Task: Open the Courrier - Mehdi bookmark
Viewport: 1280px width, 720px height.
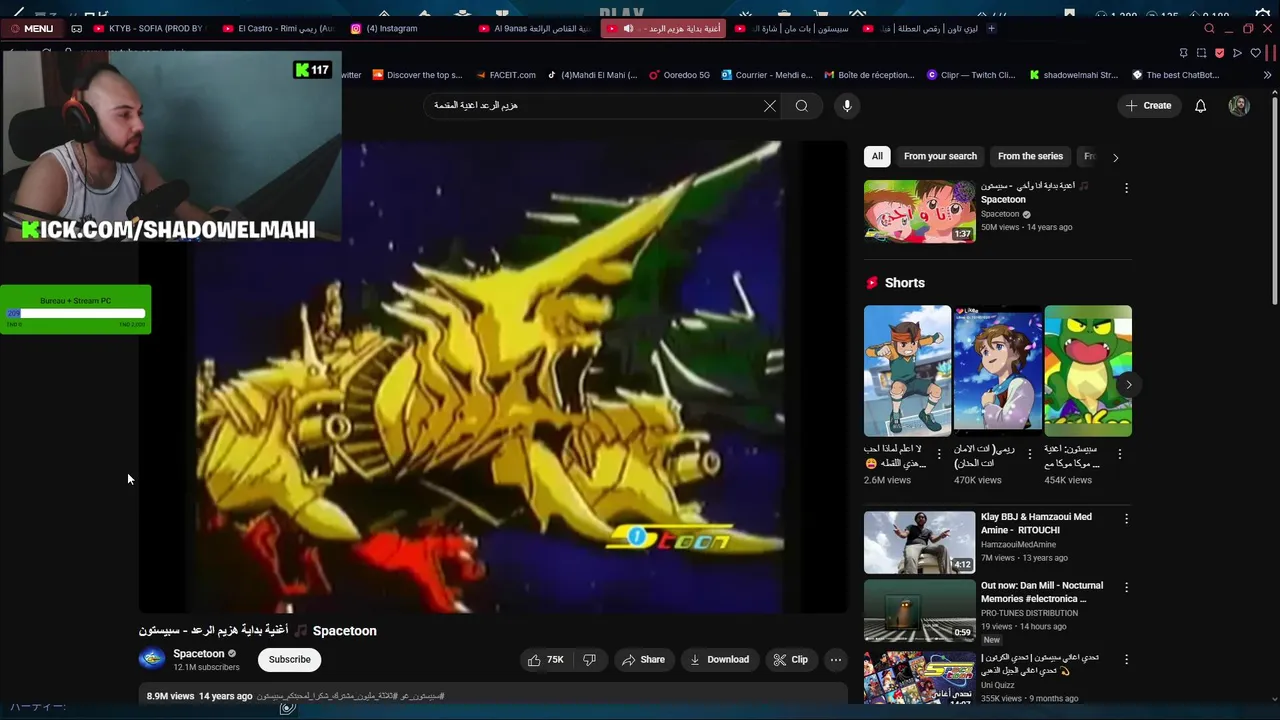Action: [767, 75]
